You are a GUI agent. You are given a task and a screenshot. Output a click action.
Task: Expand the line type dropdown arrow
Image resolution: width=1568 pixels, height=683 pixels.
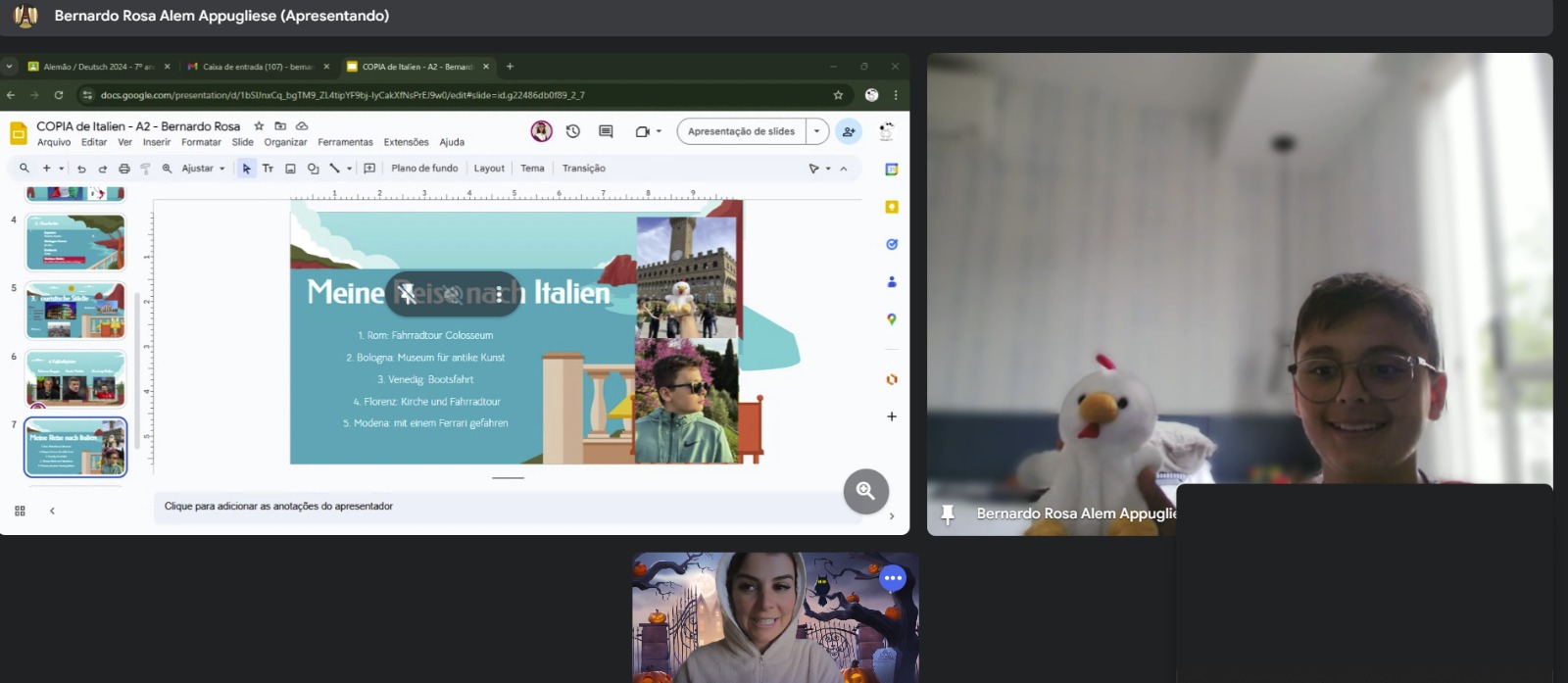[x=349, y=169]
